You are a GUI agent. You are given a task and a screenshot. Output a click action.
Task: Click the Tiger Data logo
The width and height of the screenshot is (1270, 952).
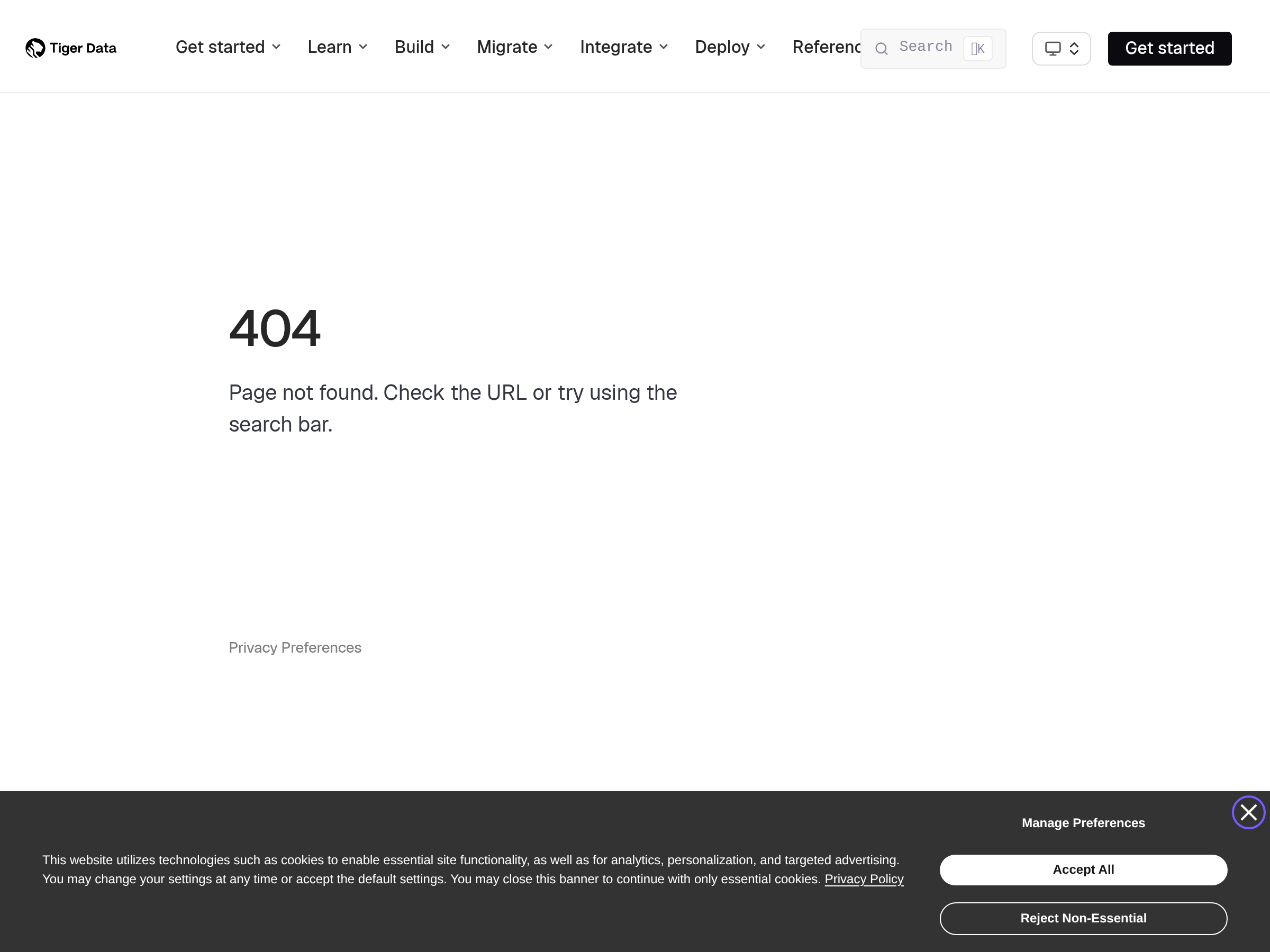click(x=70, y=48)
